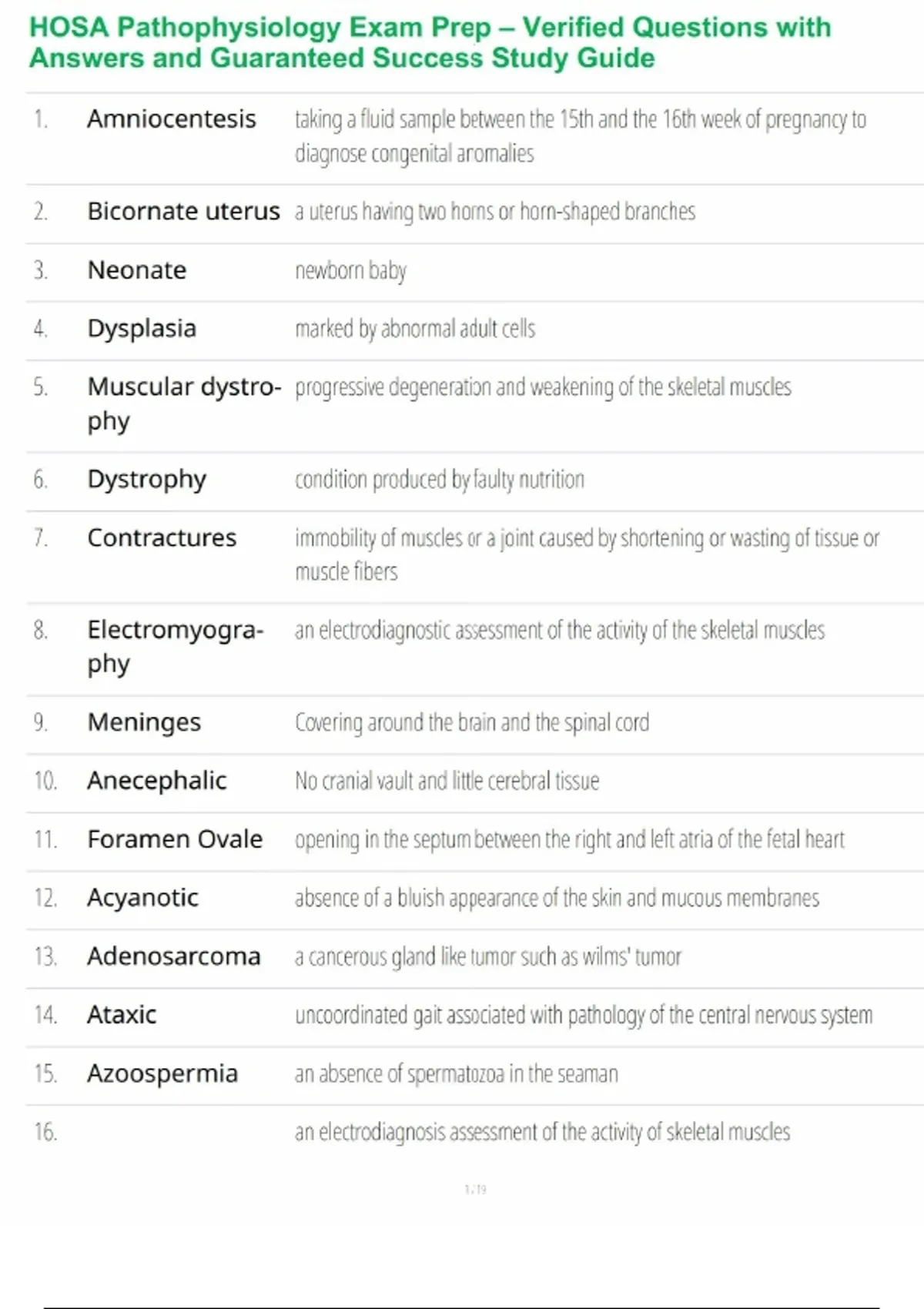Image resolution: width=924 pixels, height=1309 pixels.
Task: Click the row number 16
Action: click(45, 1132)
